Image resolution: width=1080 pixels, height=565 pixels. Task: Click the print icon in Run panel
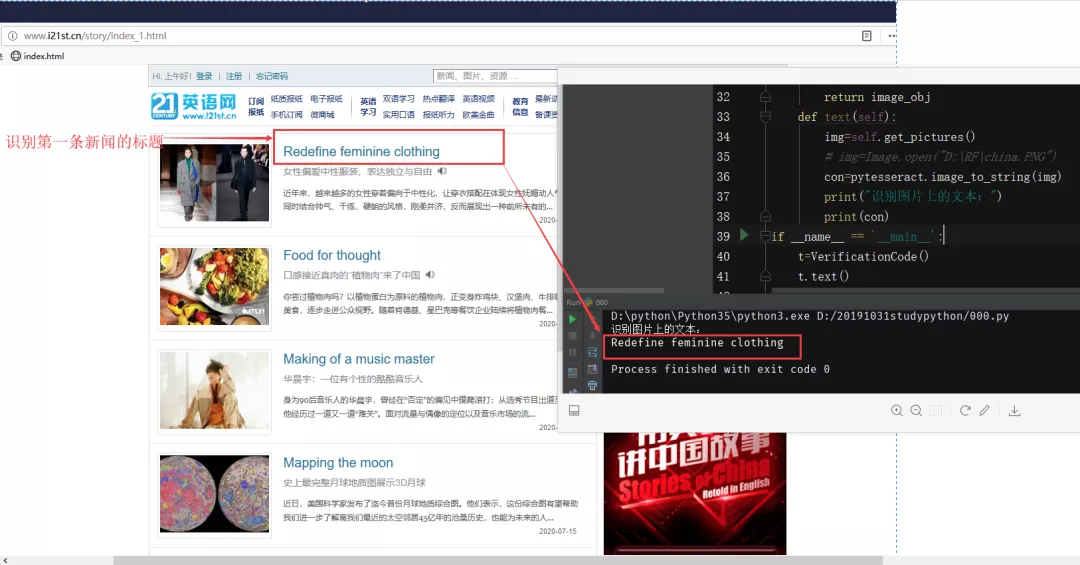(592, 385)
